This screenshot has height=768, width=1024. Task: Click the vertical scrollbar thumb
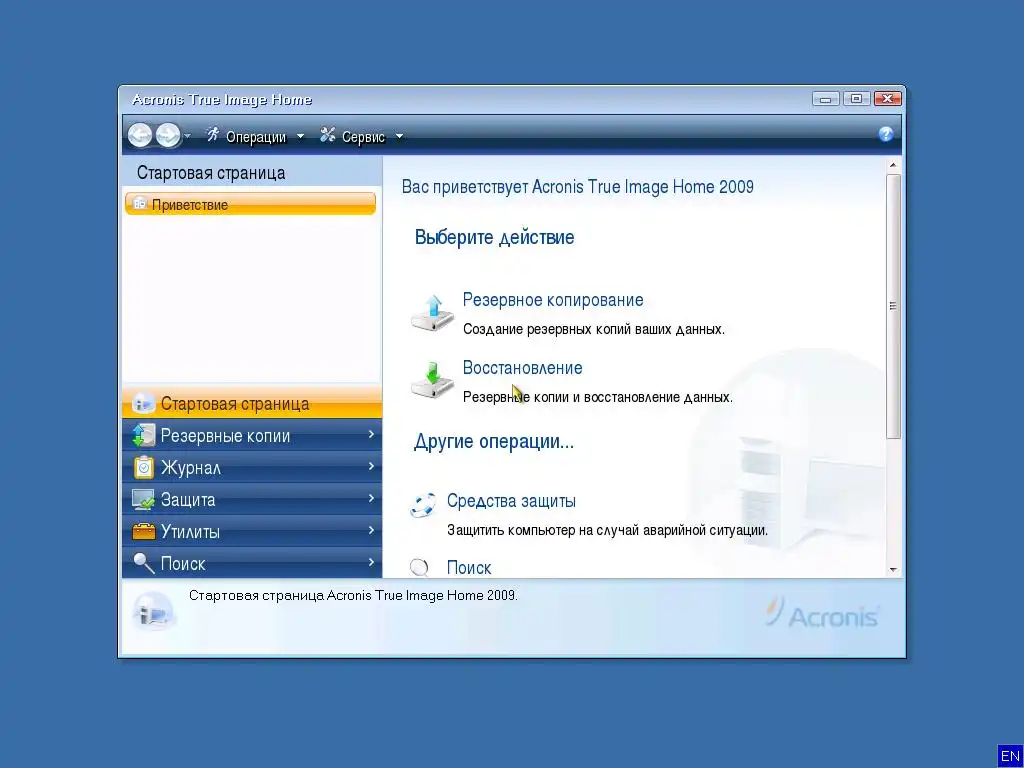click(893, 306)
